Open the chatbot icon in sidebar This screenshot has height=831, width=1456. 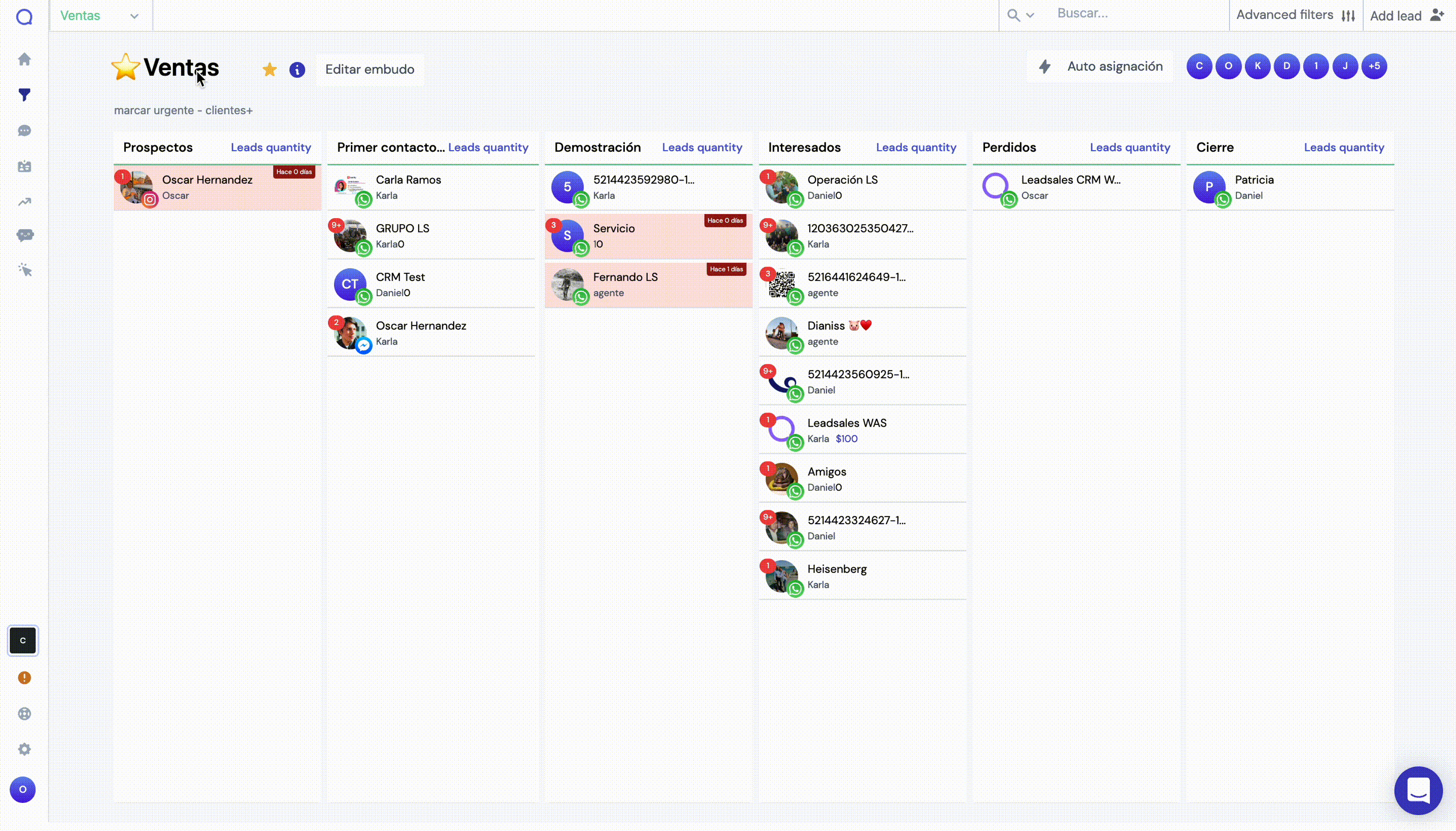[x=25, y=235]
